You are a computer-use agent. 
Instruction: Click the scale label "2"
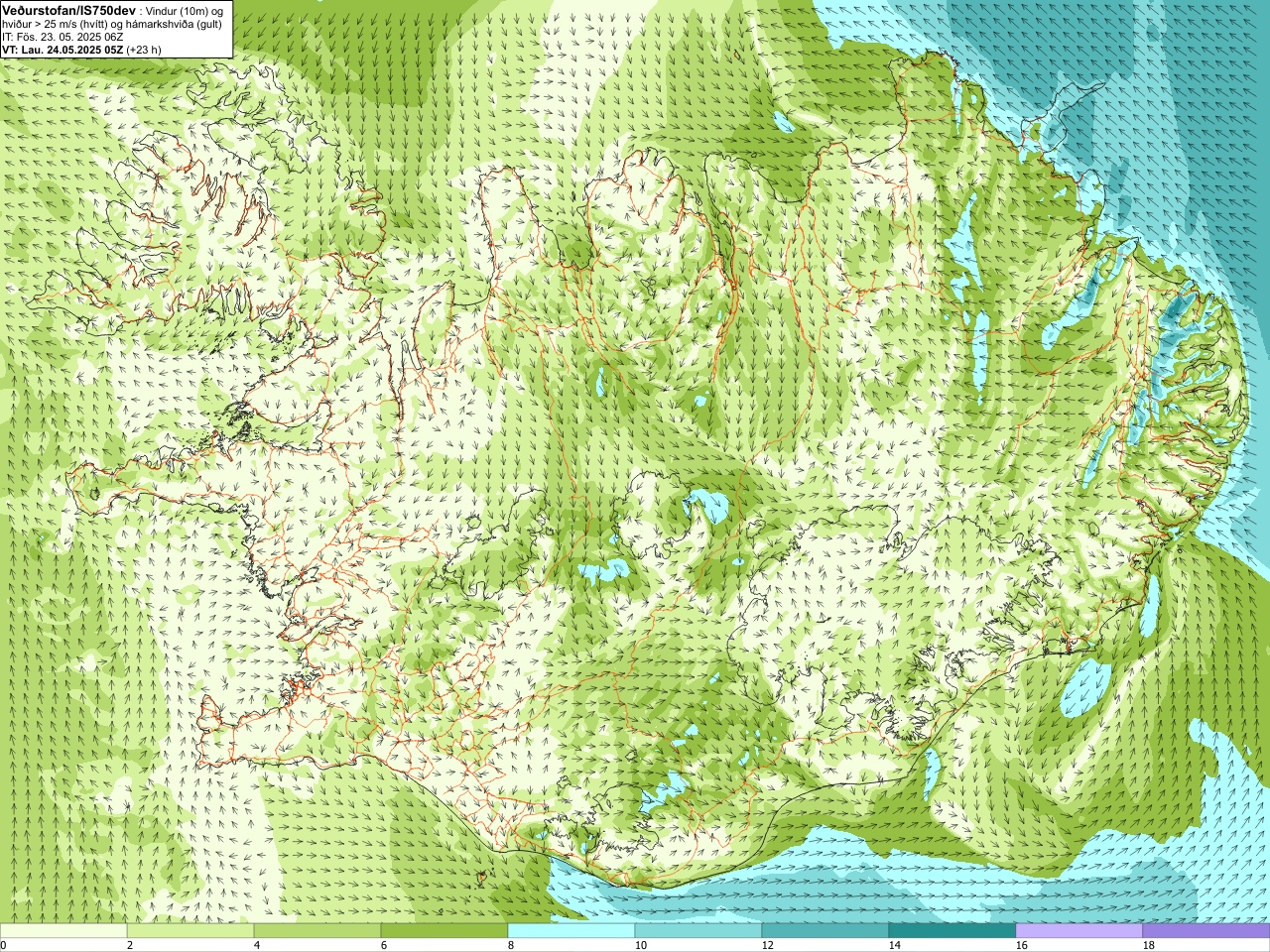tap(130, 945)
